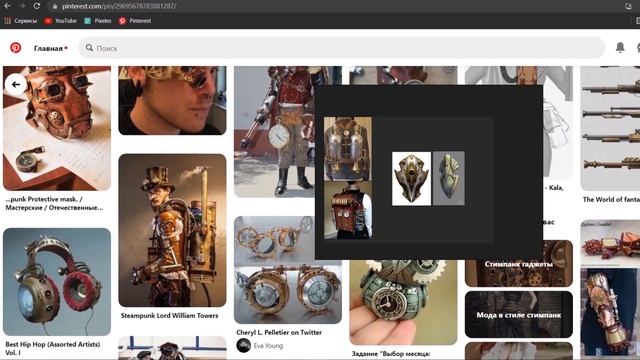Open the man with goggles pin image
Viewport: 640px width, 360px height.
[x=172, y=100]
